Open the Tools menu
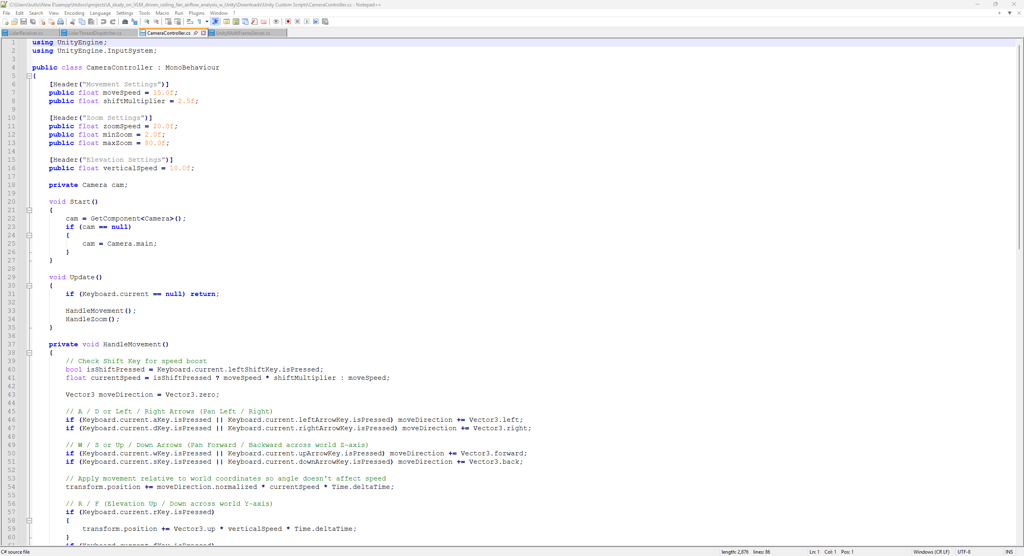The height and width of the screenshot is (556, 1024). (x=144, y=13)
